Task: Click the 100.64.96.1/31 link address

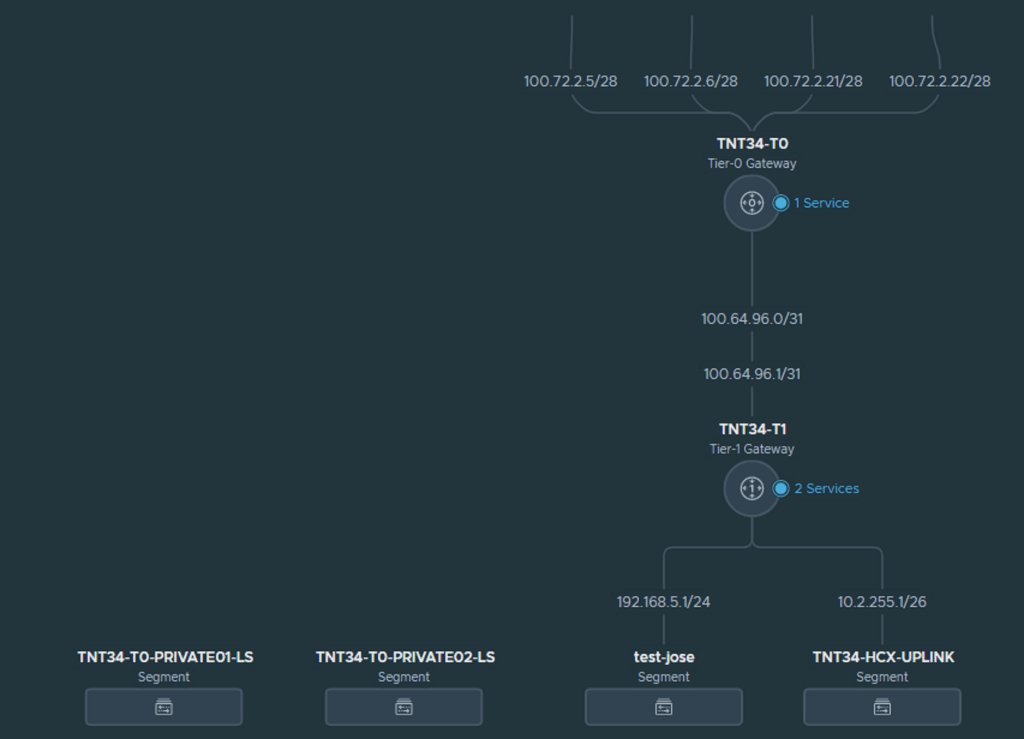Action: tap(752, 374)
